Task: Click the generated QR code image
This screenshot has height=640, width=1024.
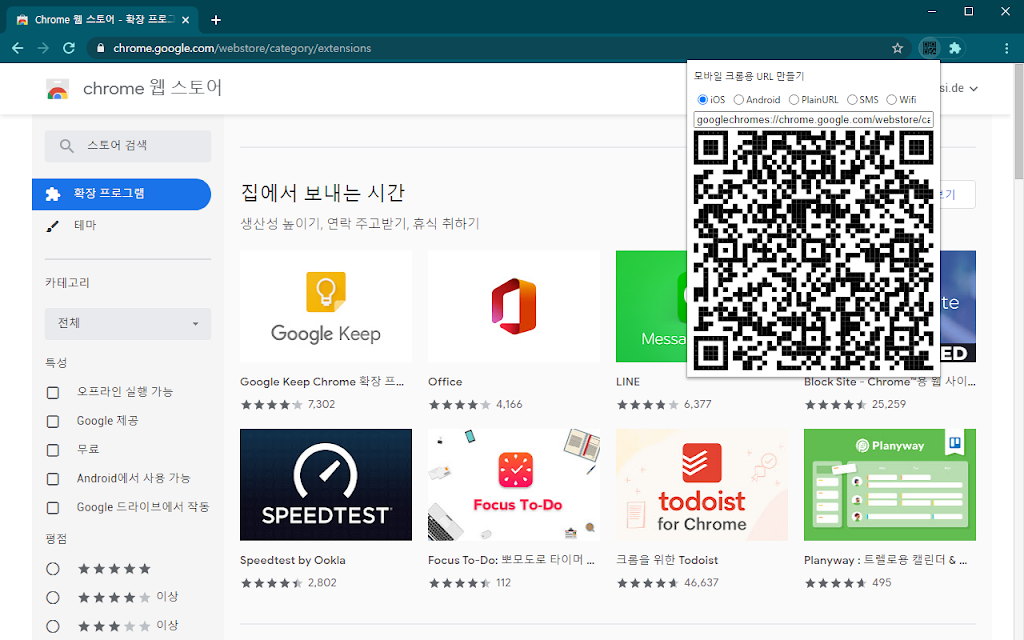Action: [814, 250]
